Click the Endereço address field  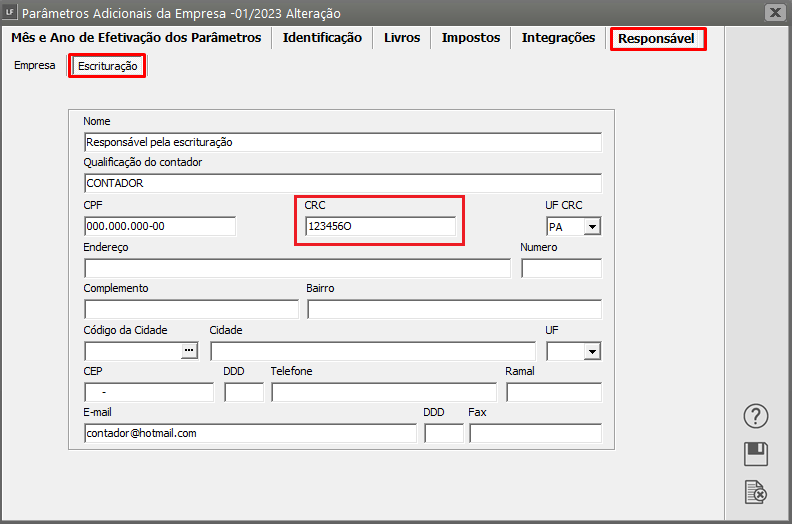coord(297,268)
